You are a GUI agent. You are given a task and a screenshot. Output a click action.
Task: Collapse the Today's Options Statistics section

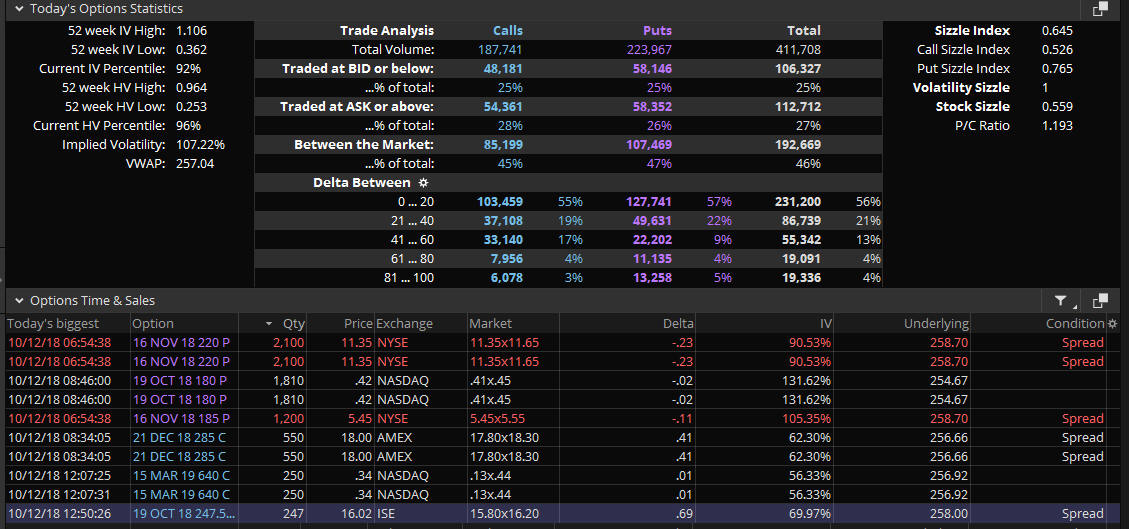(x=19, y=9)
